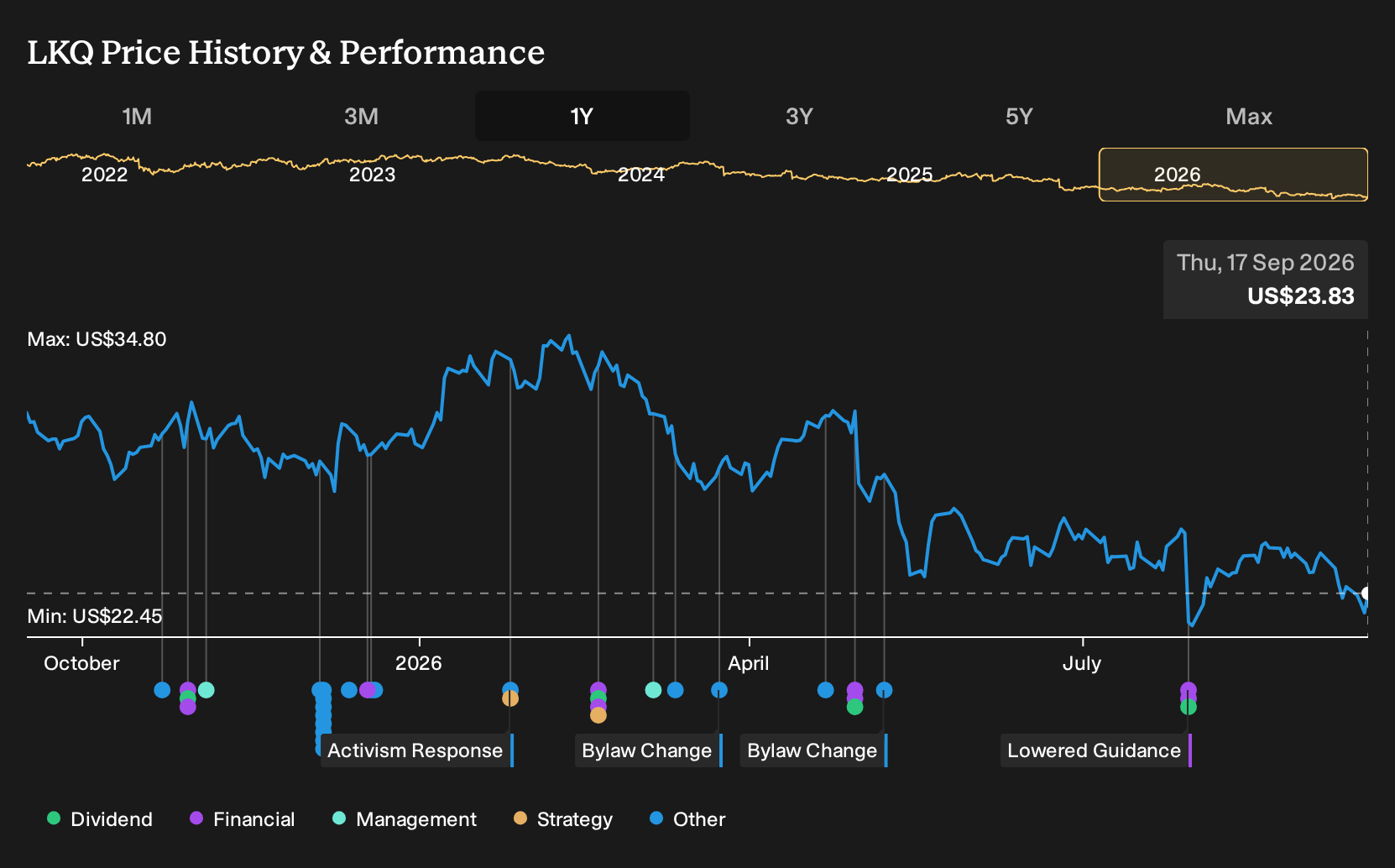
Task: Click the blue dot above first Bylaw Change
Action: [719, 690]
